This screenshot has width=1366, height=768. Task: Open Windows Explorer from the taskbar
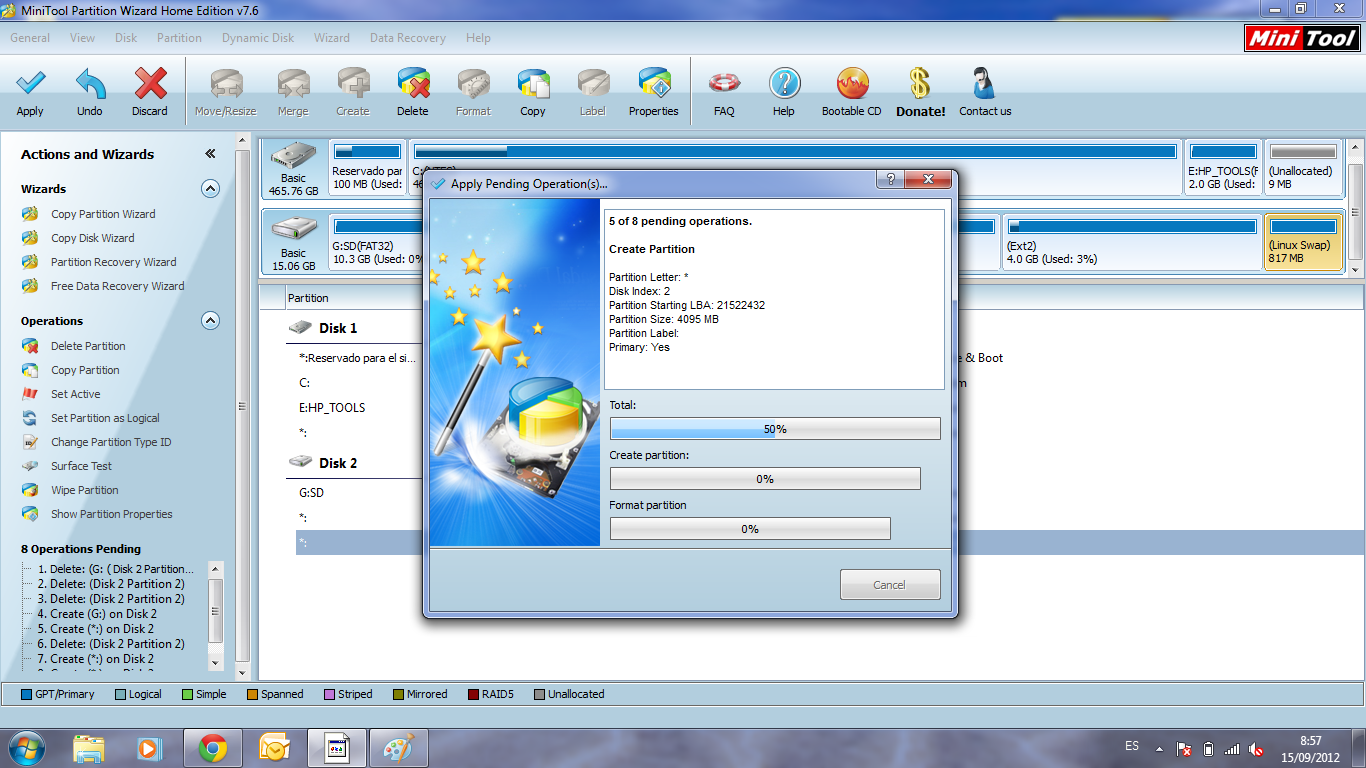click(x=89, y=748)
